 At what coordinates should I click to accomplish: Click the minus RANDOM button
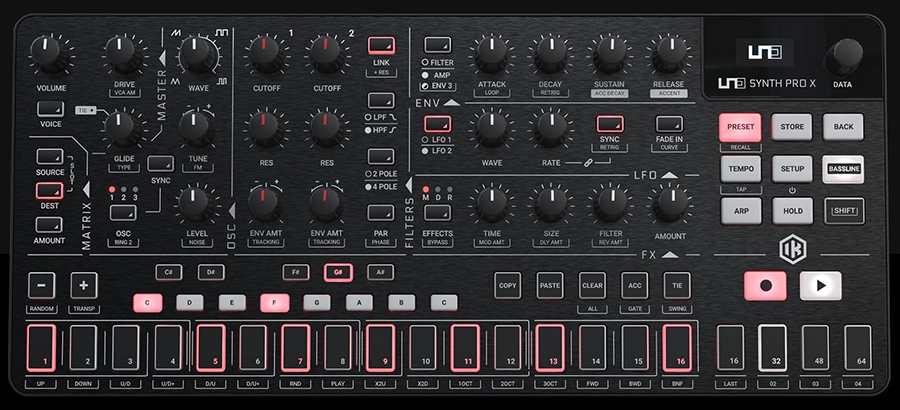point(42,285)
